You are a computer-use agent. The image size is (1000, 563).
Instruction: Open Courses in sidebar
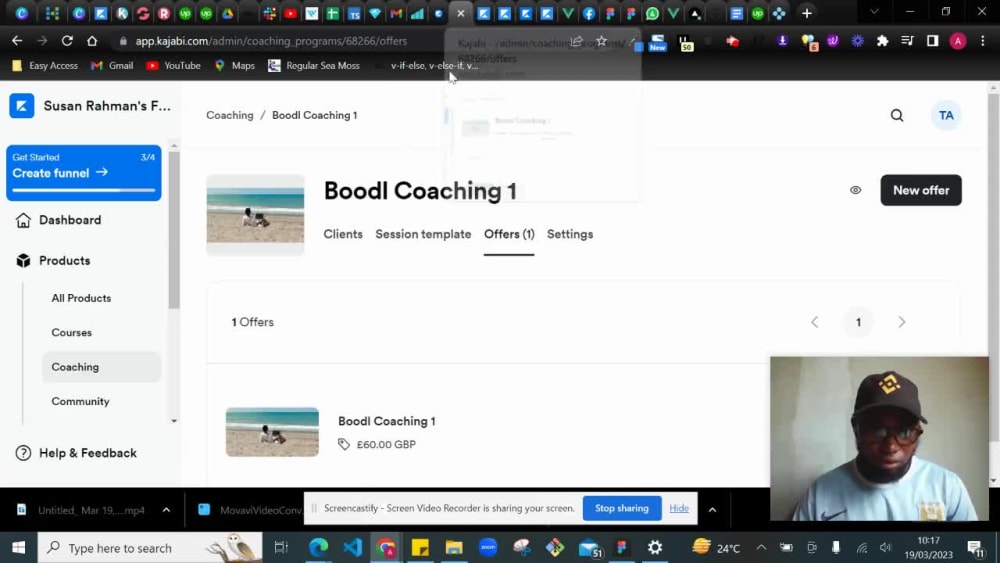click(x=71, y=332)
